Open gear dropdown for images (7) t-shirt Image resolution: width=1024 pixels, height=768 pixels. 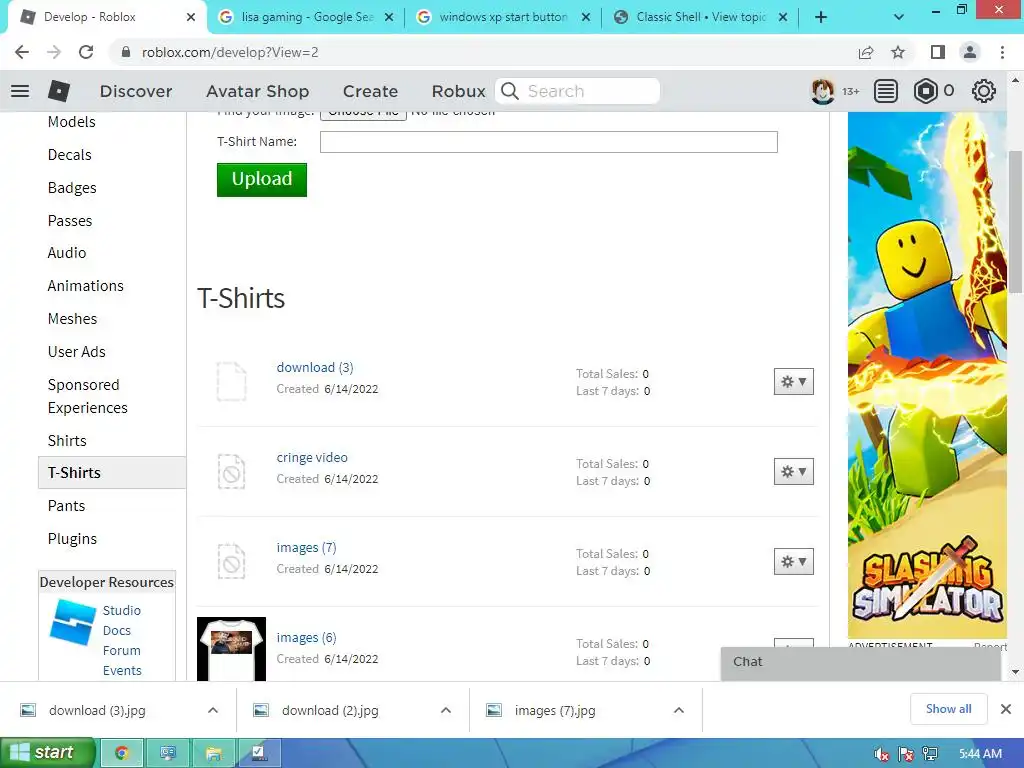[x=793, y=562]
